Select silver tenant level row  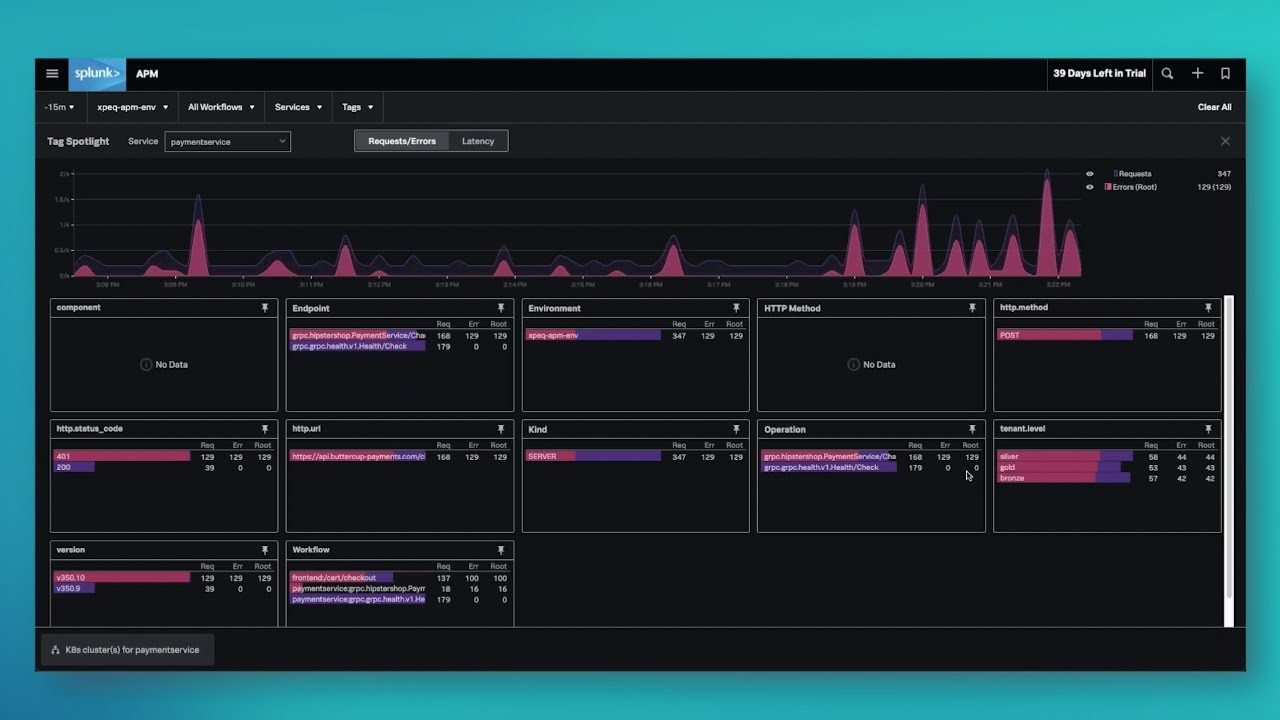(x=1107, y=457)
